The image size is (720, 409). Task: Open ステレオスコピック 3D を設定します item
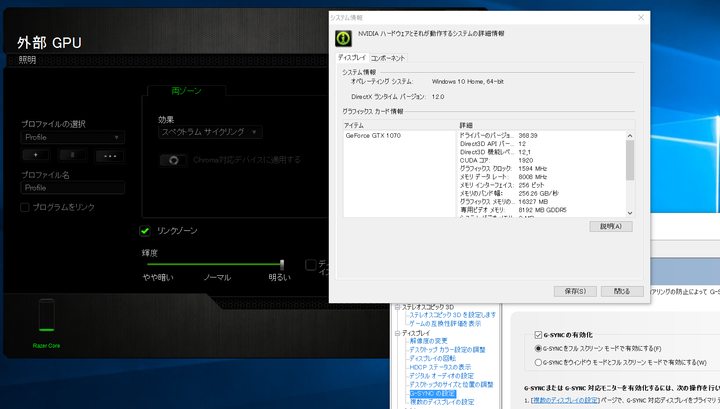[x=452, y=315]
